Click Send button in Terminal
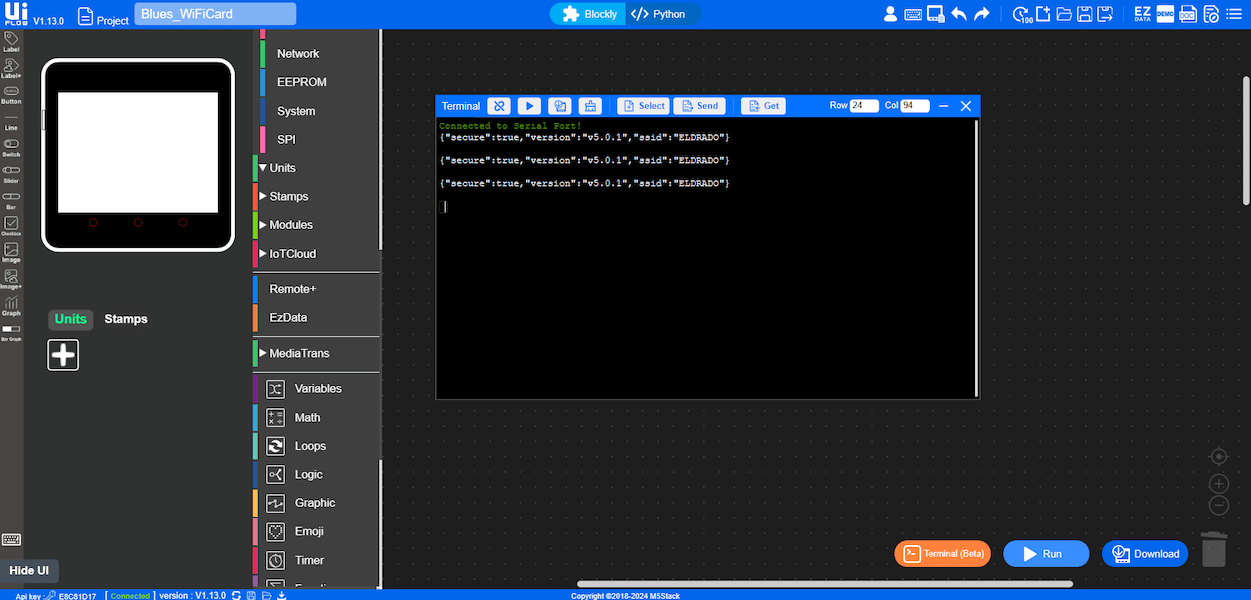 (699, 106)
